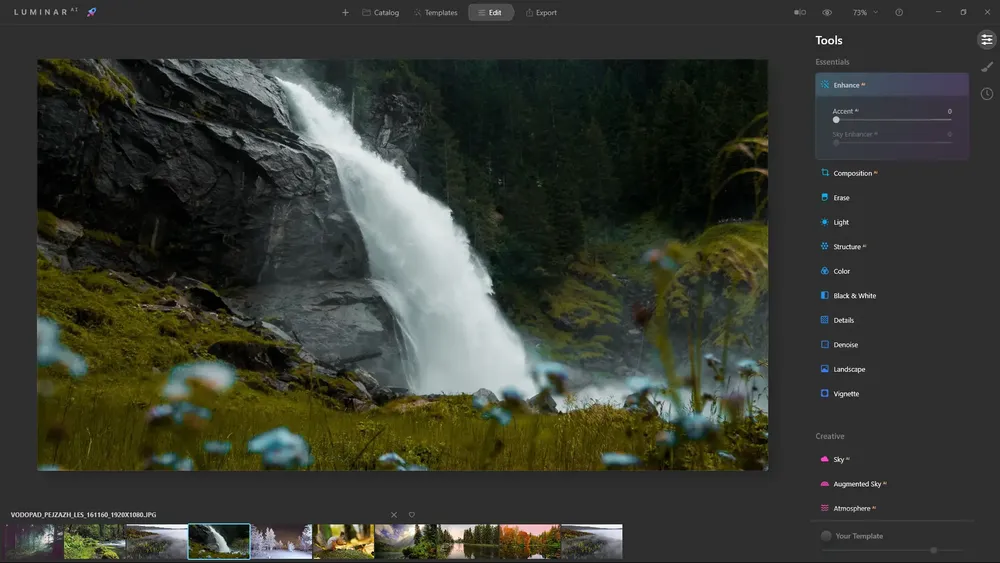
Task: Adjust the Accent AI slider handle
Action: click(x=836, y=120)
